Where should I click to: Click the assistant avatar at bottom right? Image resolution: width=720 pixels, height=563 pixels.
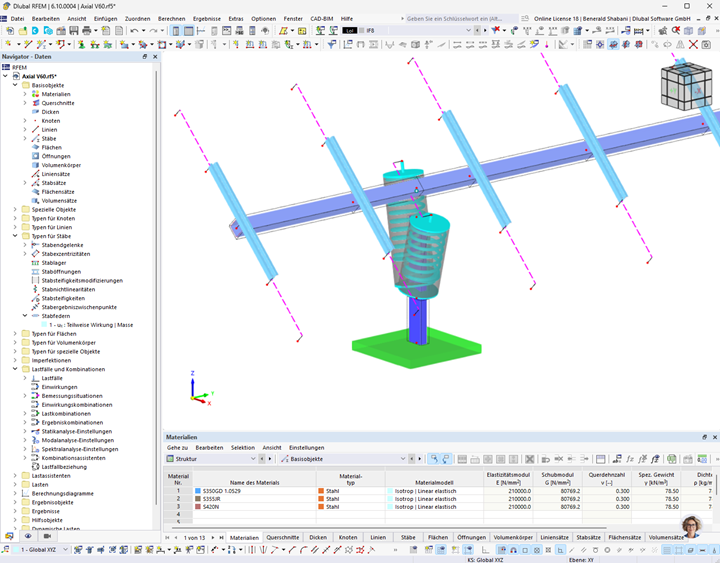pyautogui.click(x=691, y=526)
